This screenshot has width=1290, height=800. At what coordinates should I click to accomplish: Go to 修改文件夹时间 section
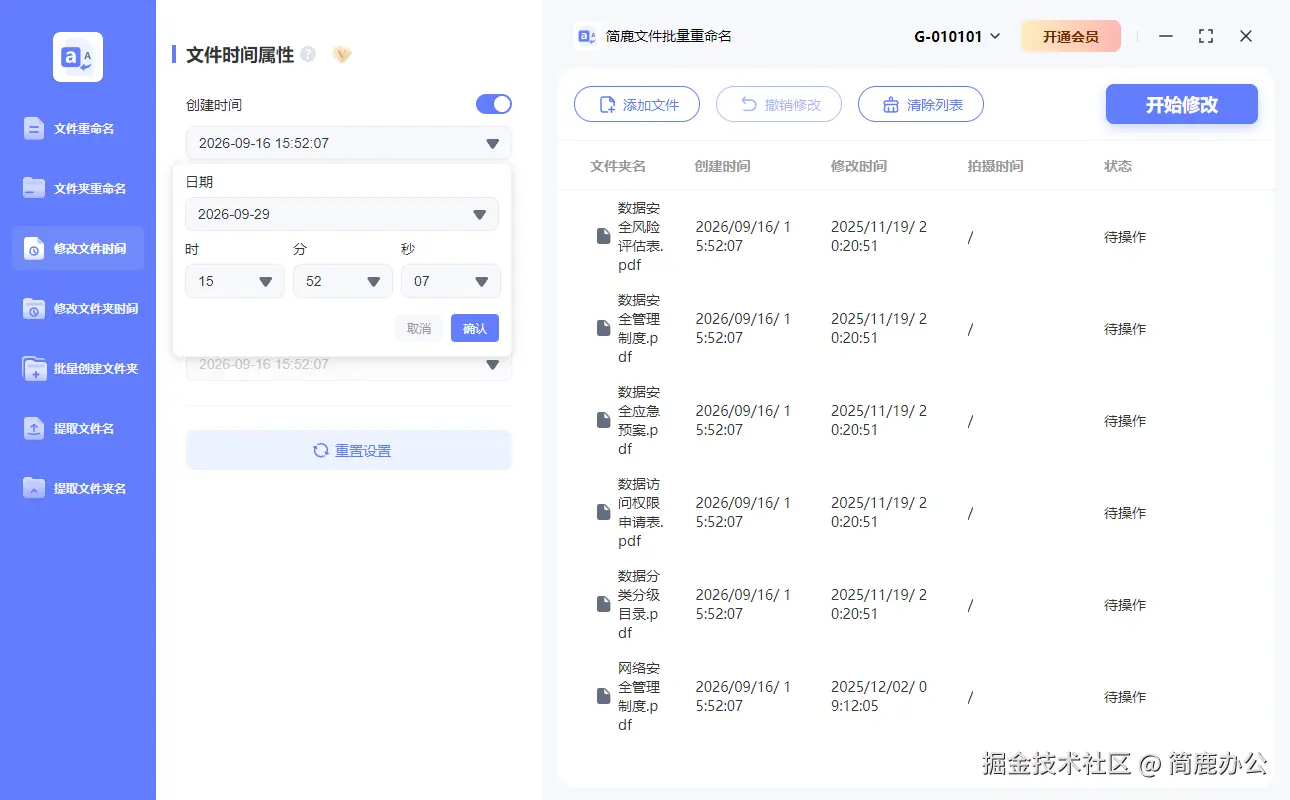coord(78,309)
